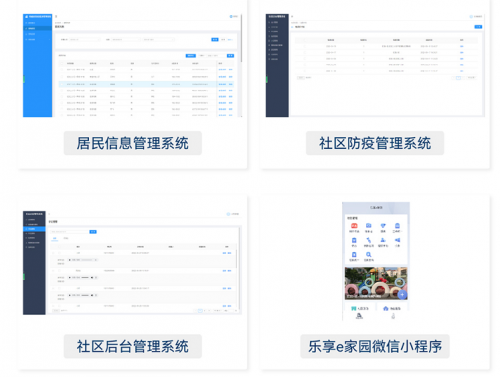
Task: Tap the teal icon below the playground photo
Action: click(x=354, y=309)
